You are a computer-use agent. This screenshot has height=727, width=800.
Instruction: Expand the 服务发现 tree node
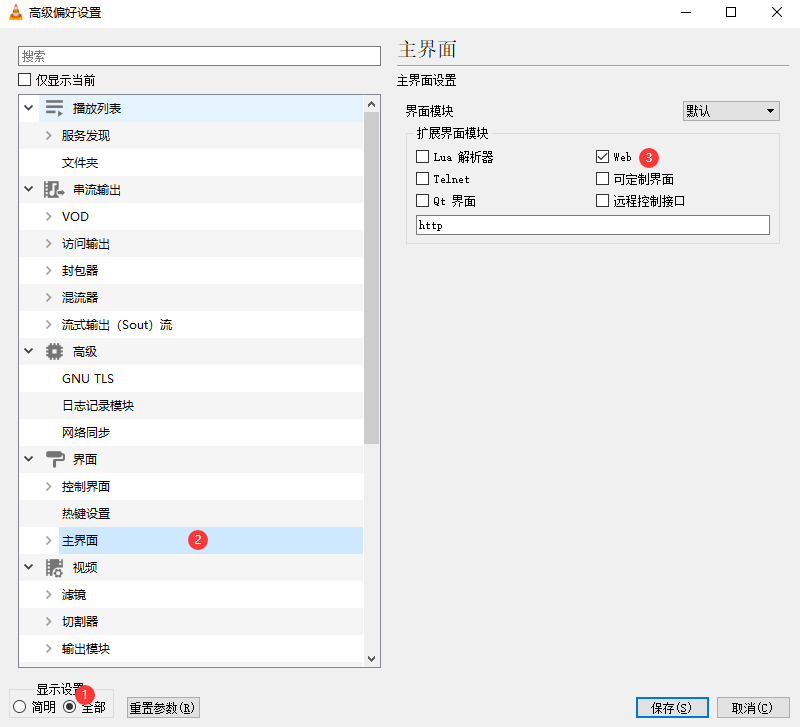[x=48, y=135]
